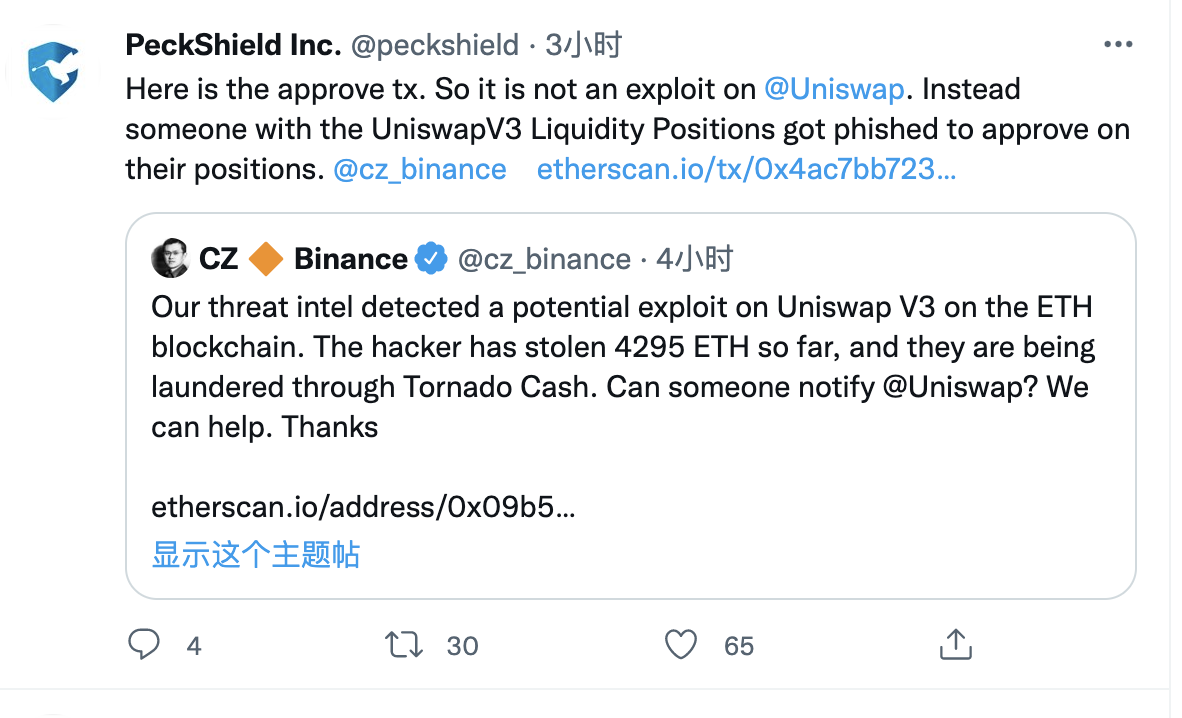1182x718 pixels.
Task: Like the tweet with heart icon
Action: pos(681,644)
